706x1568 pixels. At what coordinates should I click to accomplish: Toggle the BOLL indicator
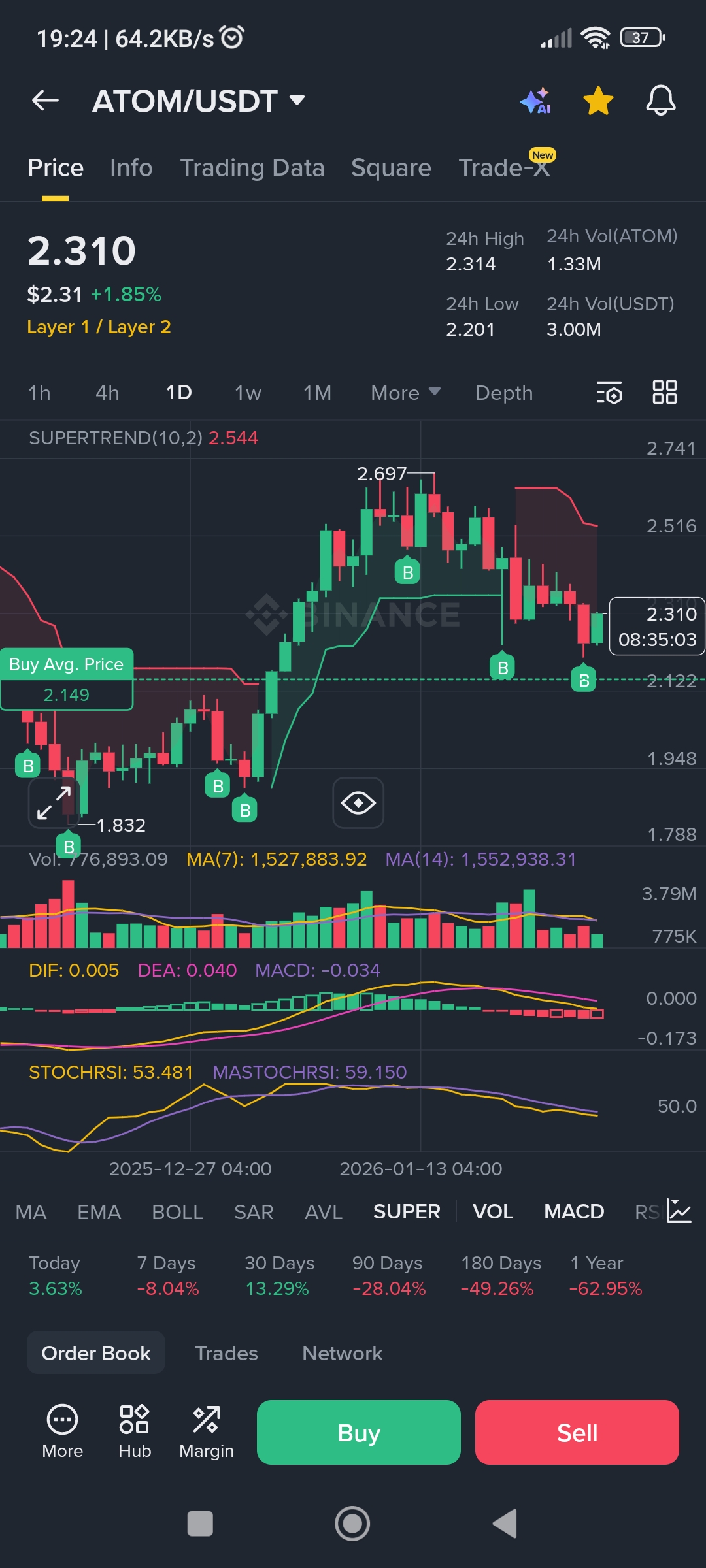coord(177,1212)
